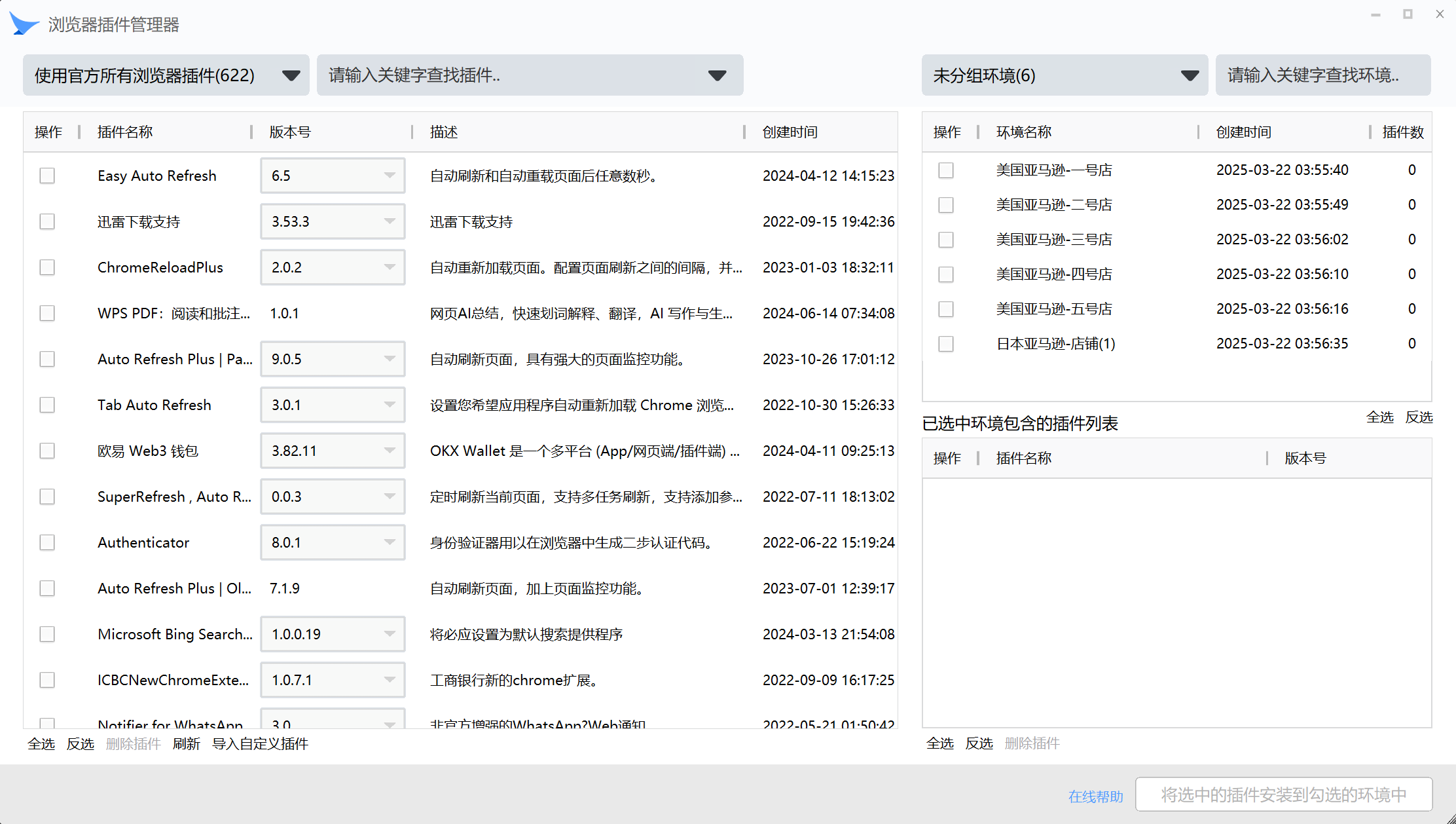The height and width of the screenshot is (824, 1456).
Task: Open version dropdown 0.0.3 for SuperRefresh
Action: 333,496
